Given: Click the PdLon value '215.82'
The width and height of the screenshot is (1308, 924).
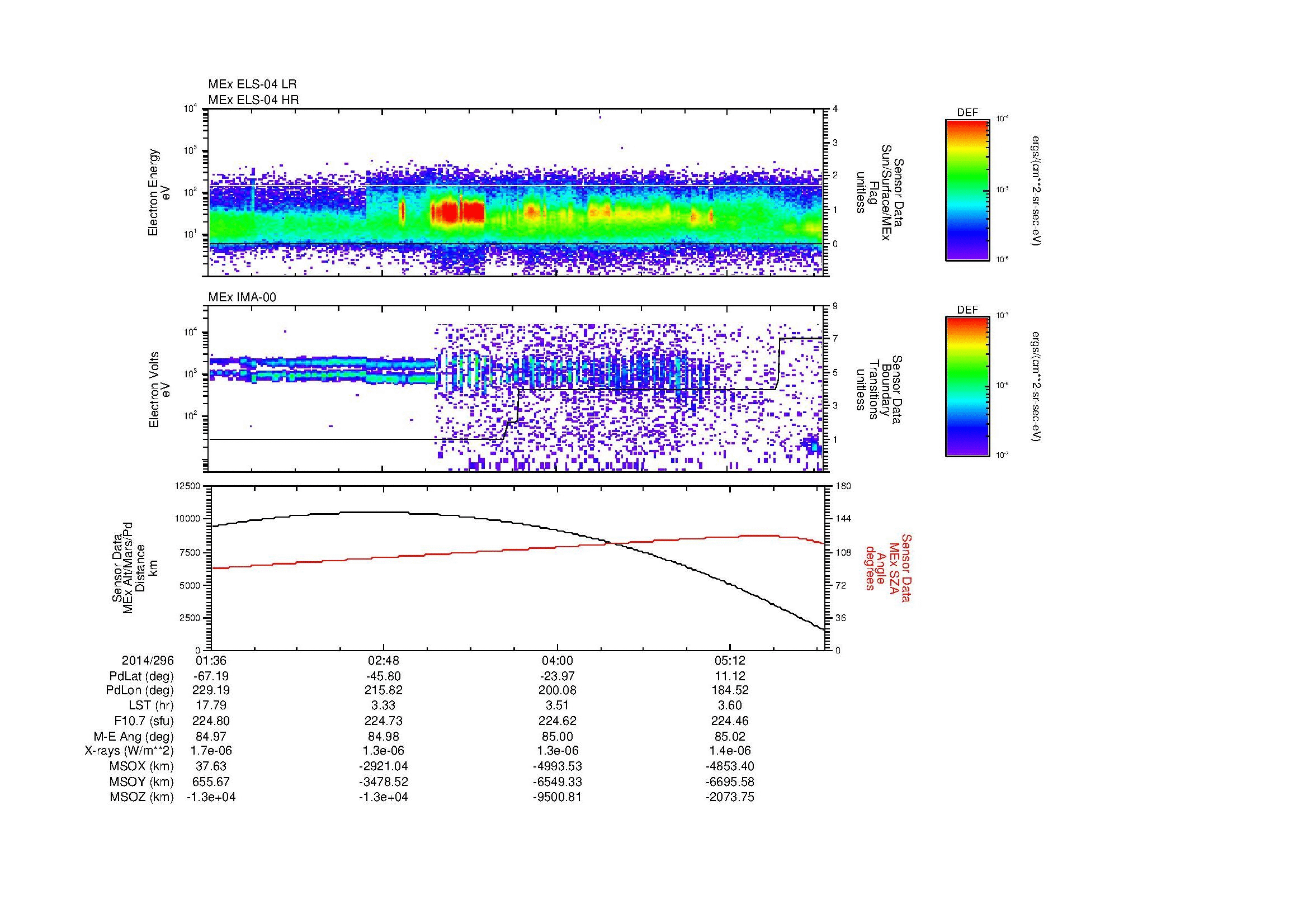Looking at the screenshot, I should coord(384,690).
